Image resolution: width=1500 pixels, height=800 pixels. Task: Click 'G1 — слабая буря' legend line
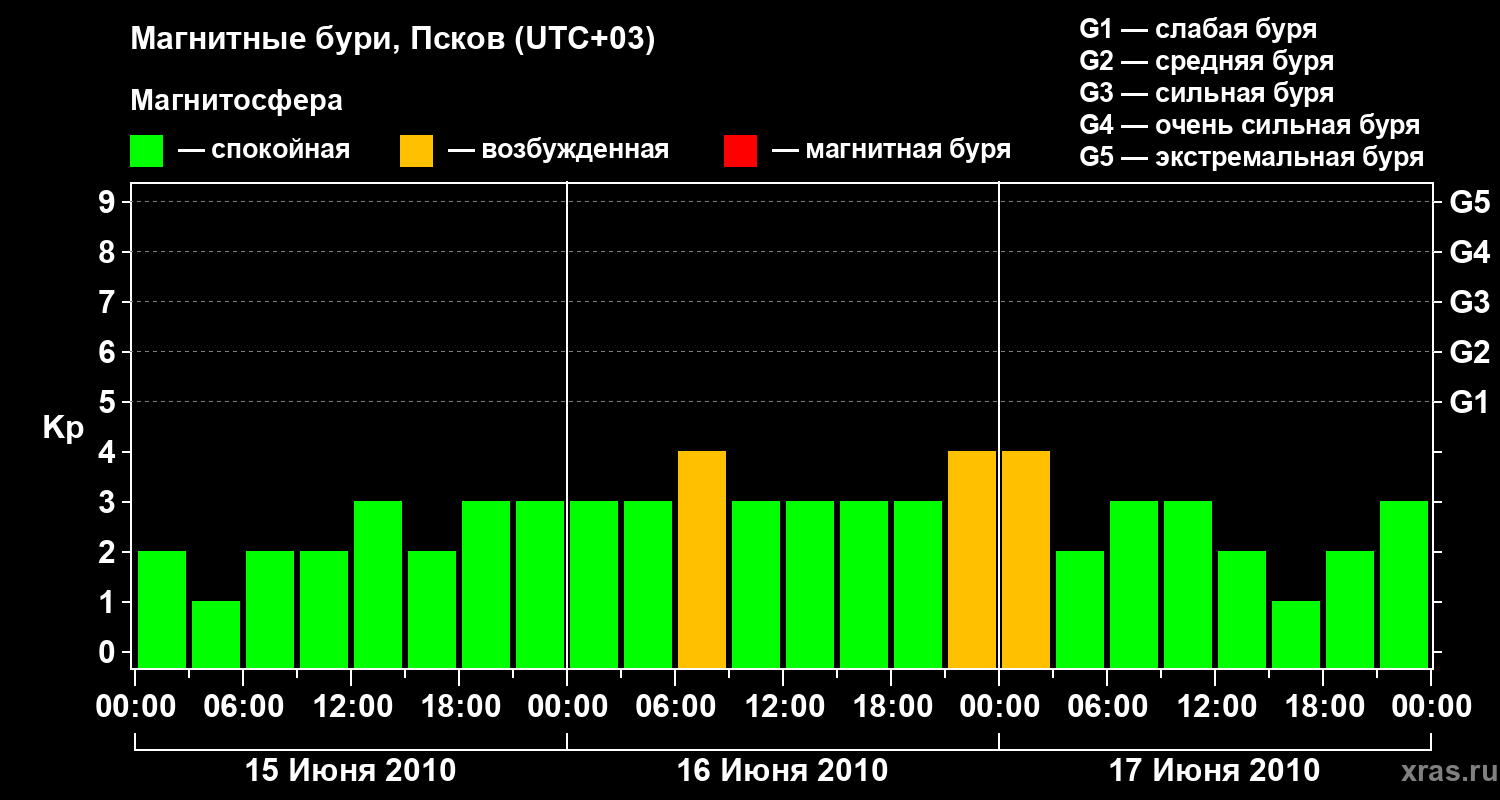1198,29
